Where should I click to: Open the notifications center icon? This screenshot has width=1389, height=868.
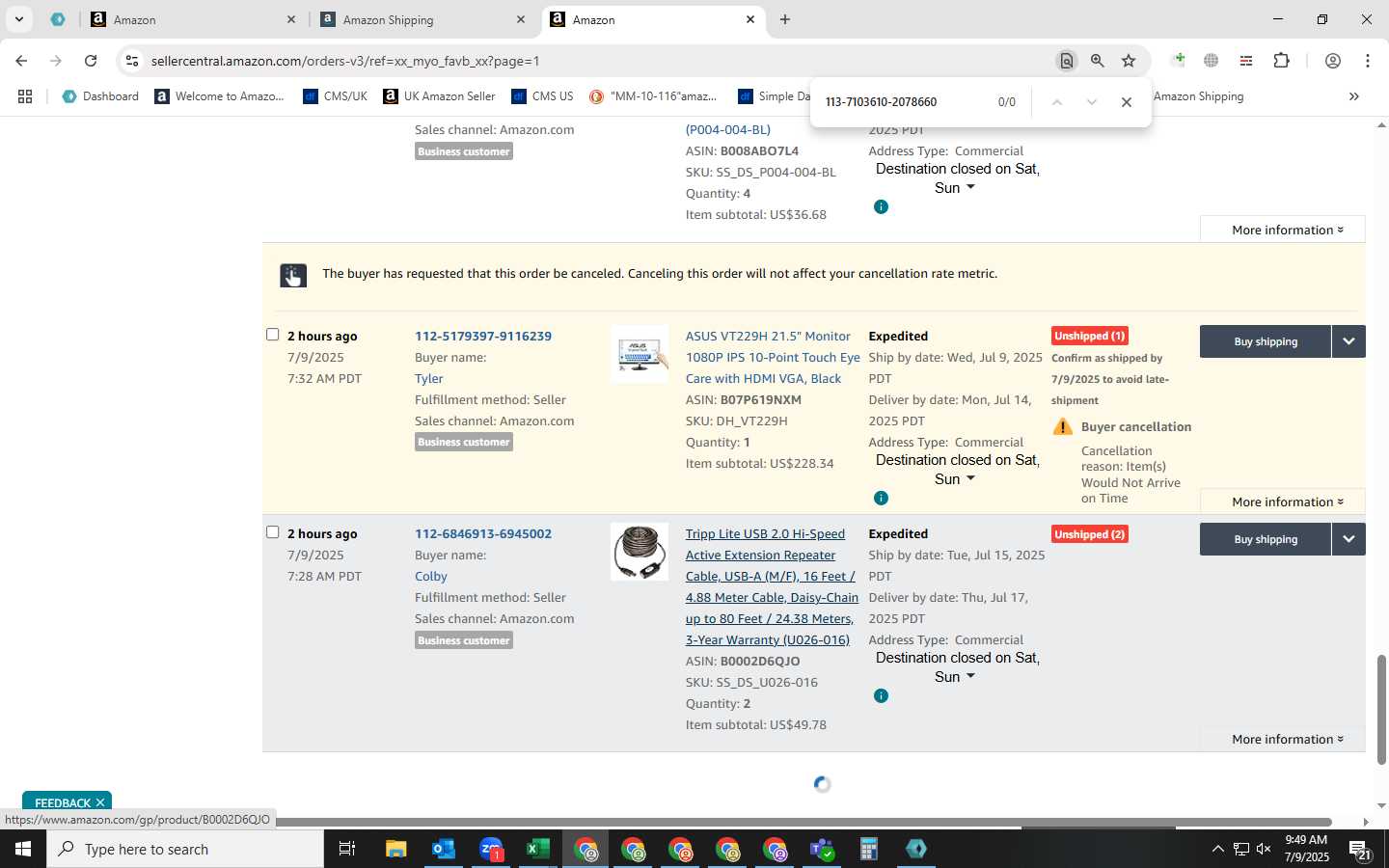tap(1360, 849)
